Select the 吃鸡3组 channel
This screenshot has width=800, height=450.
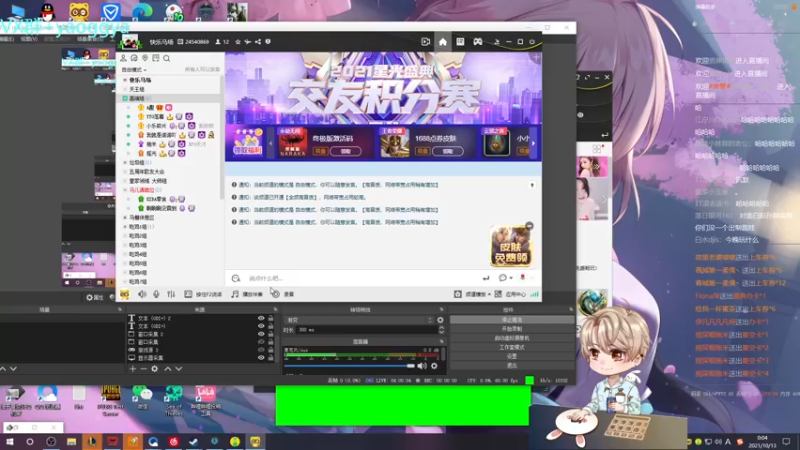[x=138, y=245]
